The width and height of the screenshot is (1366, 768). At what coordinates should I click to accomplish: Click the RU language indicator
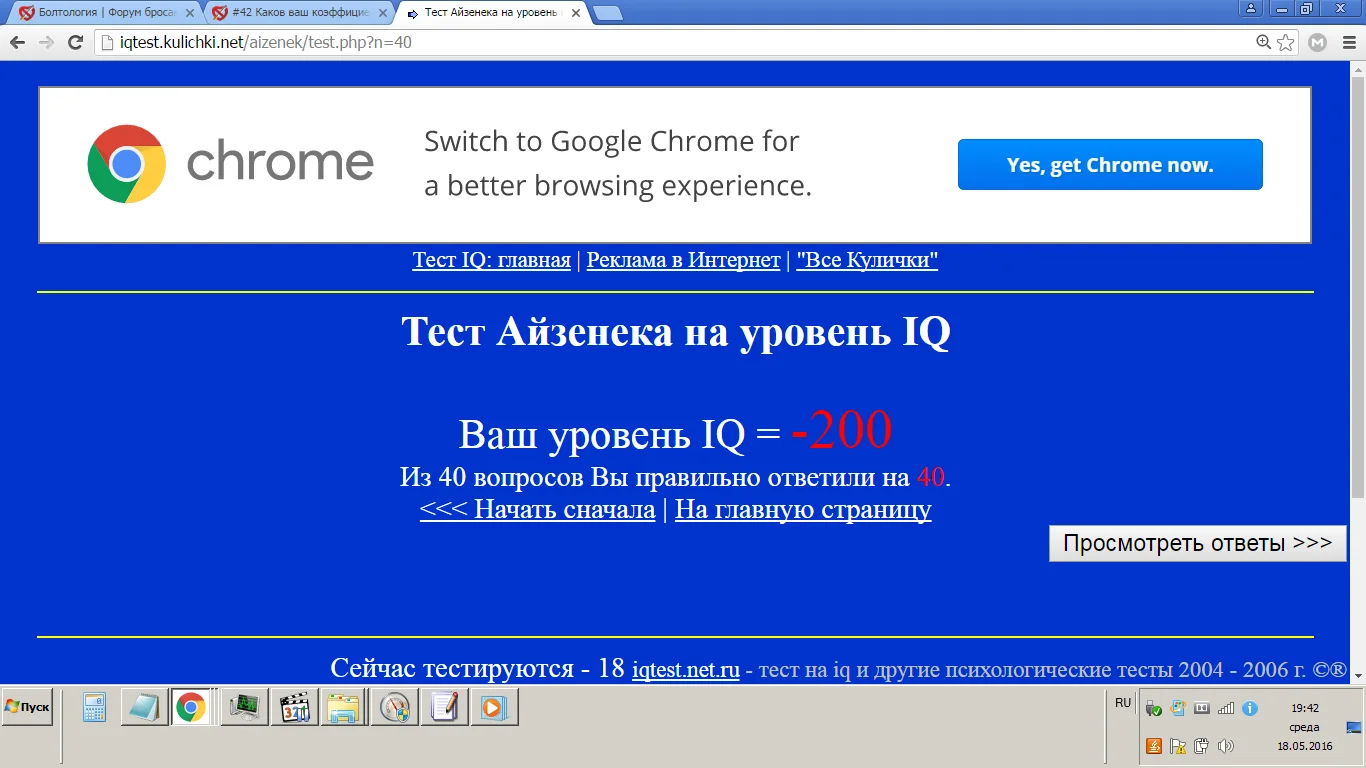coord(1123,703)
